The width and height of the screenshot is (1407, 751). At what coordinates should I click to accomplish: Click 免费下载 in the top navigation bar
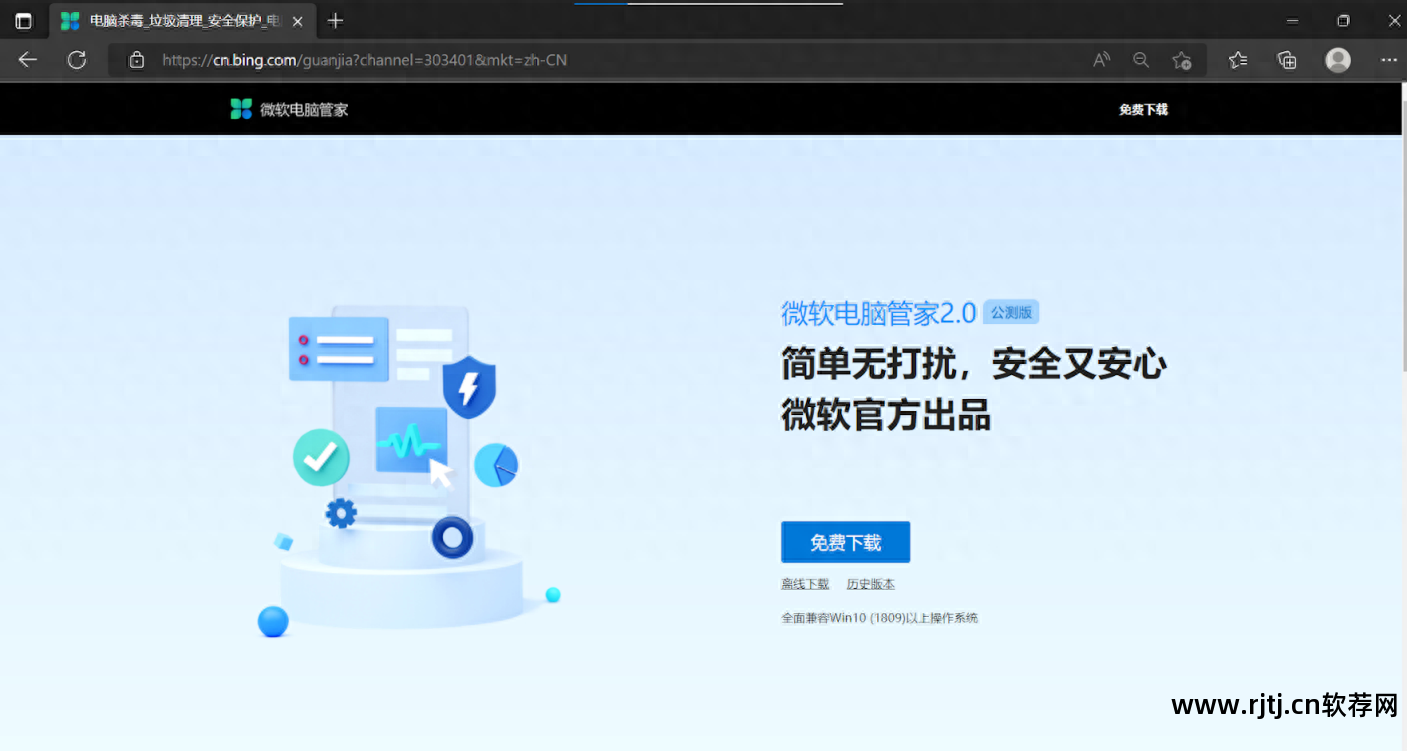pyautogui.click(x=1143, y=109)
